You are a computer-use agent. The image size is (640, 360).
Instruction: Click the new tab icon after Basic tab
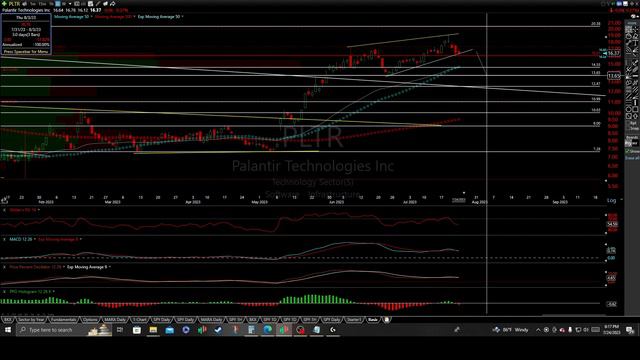387,320
